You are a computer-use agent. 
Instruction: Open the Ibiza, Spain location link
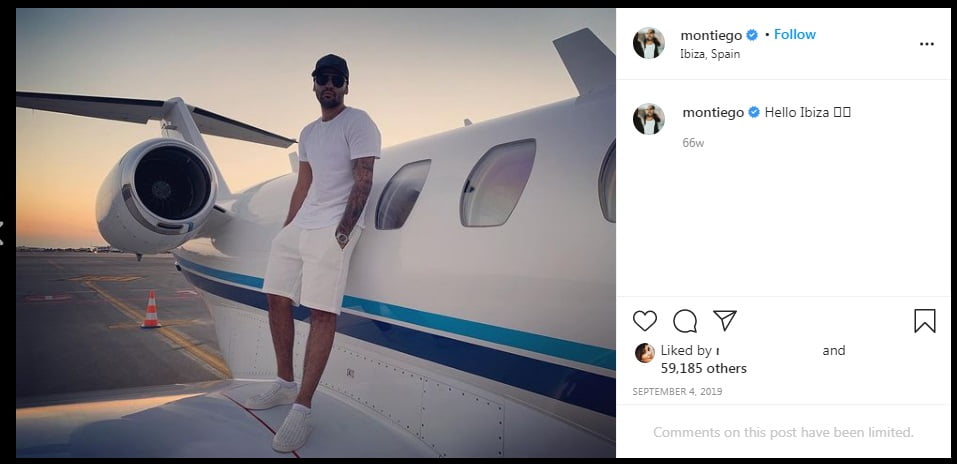[710, 54]
